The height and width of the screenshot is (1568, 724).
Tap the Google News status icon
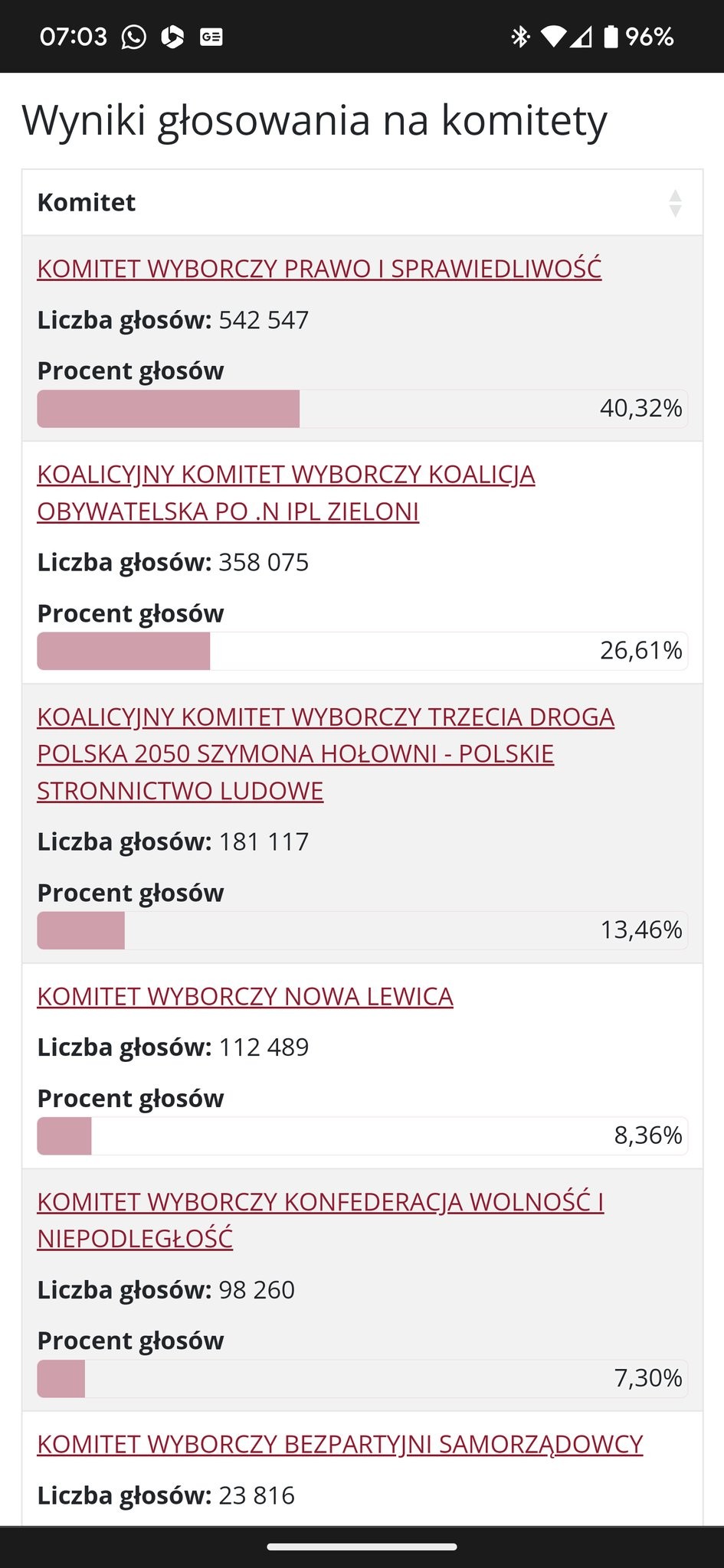211,37
